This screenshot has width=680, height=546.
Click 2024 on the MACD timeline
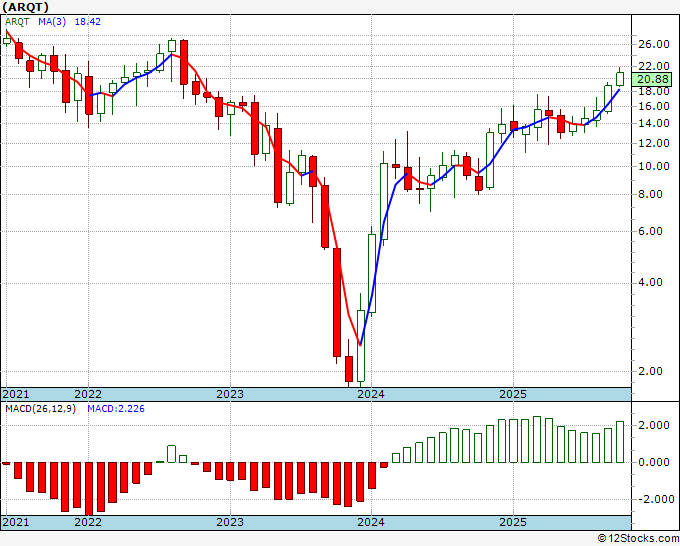pyautogui.click(x=371, y=522)
